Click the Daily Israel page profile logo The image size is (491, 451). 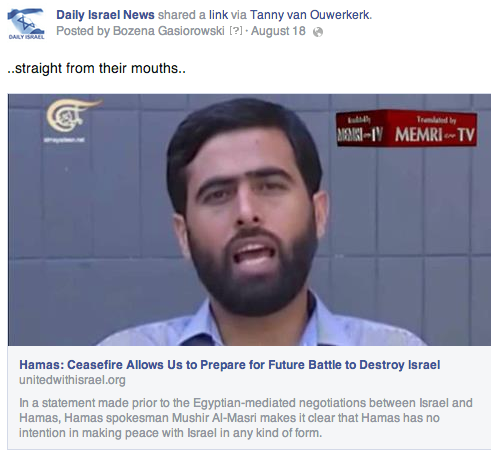pyautogui.click(x=26, y=24)
